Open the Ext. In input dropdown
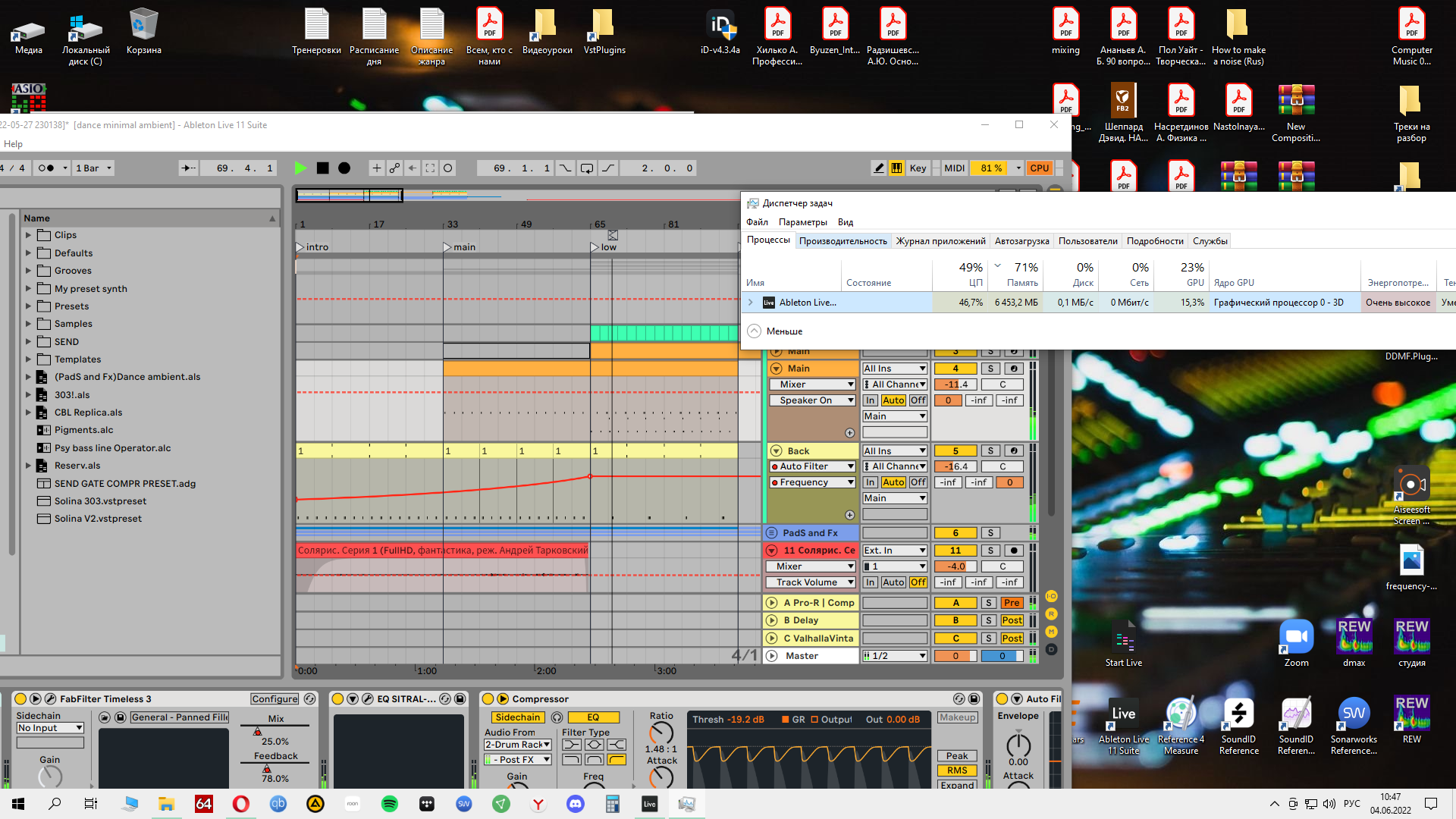 (895, 551)
